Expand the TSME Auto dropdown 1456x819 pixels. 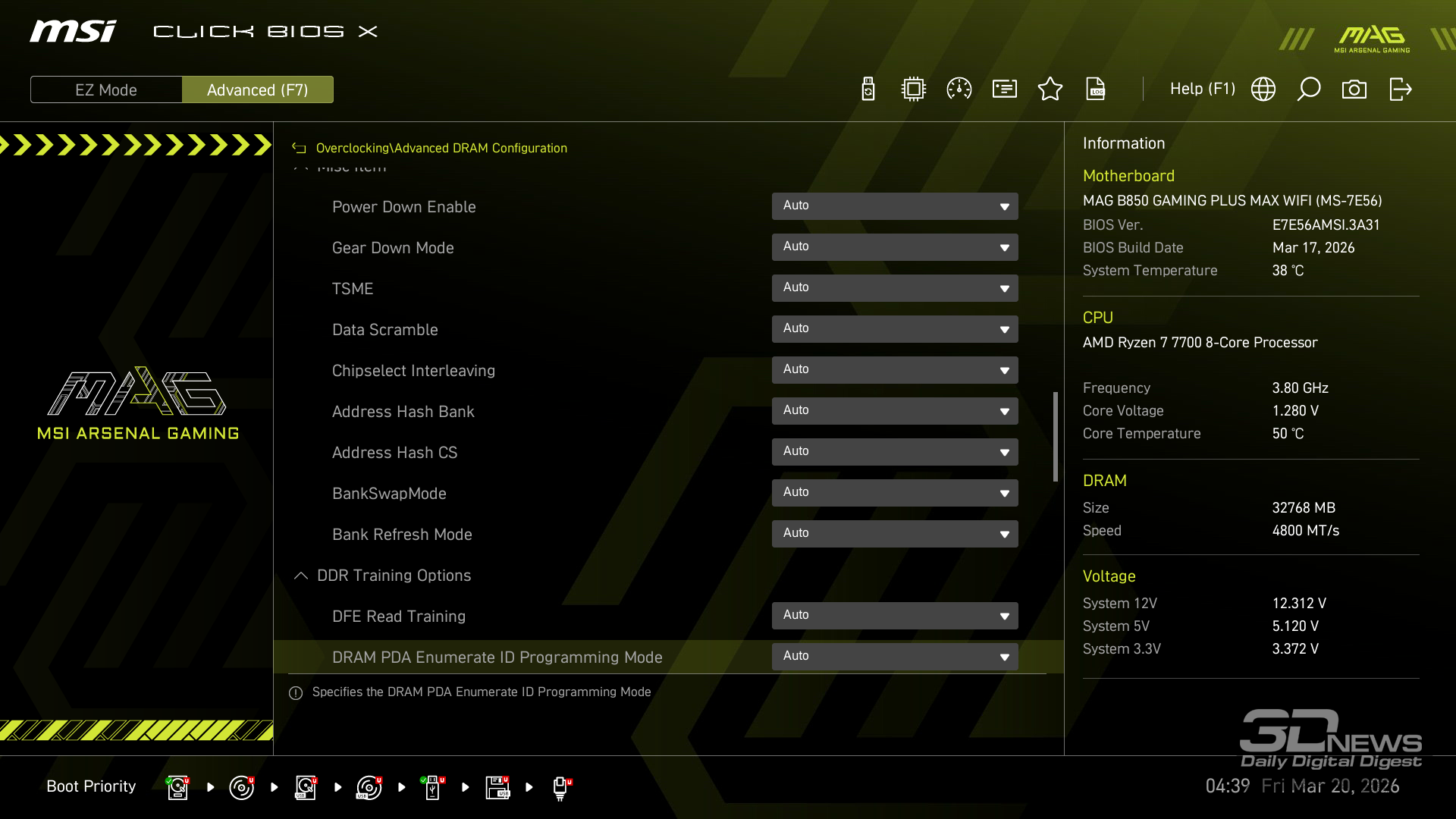click(895, 288)
